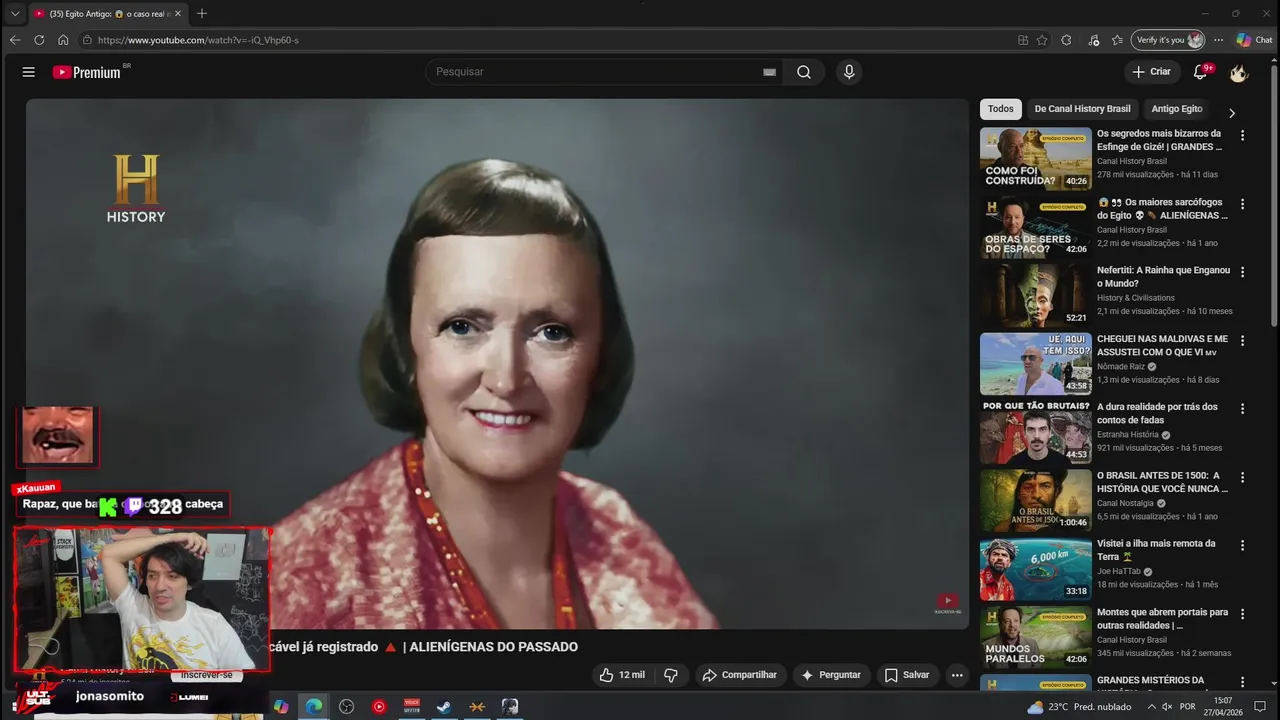Open options for CHEGUEI NAS MALDIVAS video
The image size is (1280, 720).
(1243, 340)
